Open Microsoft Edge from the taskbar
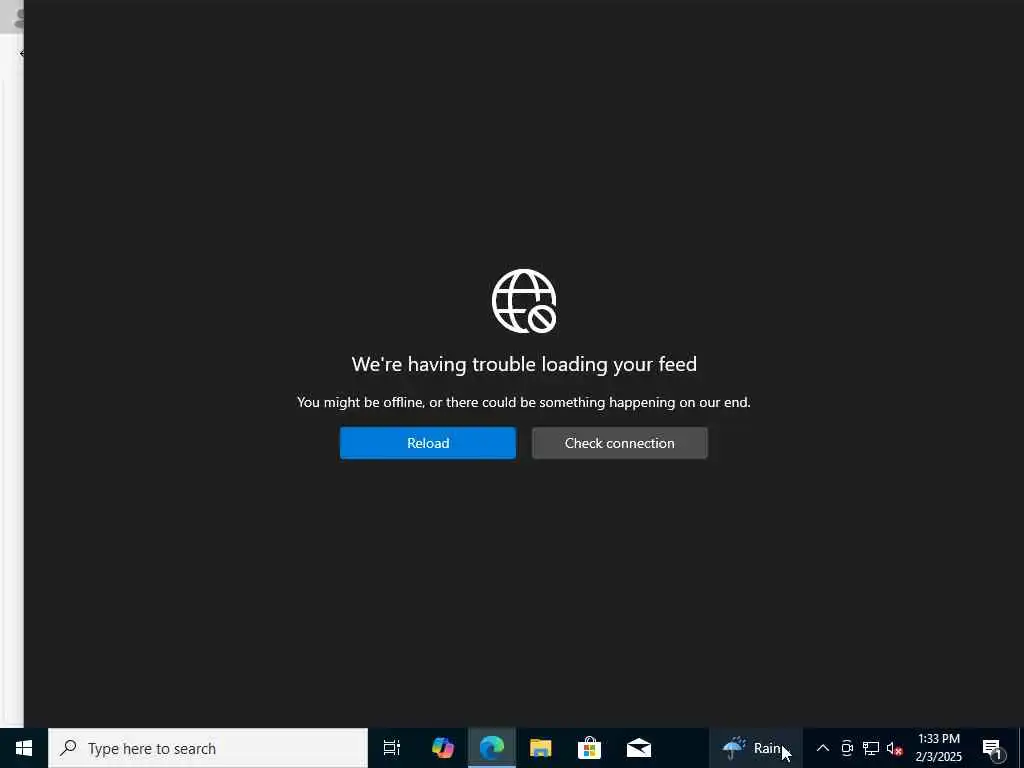This screenshot has height=768, width=1024. click(x=492, y=748)
